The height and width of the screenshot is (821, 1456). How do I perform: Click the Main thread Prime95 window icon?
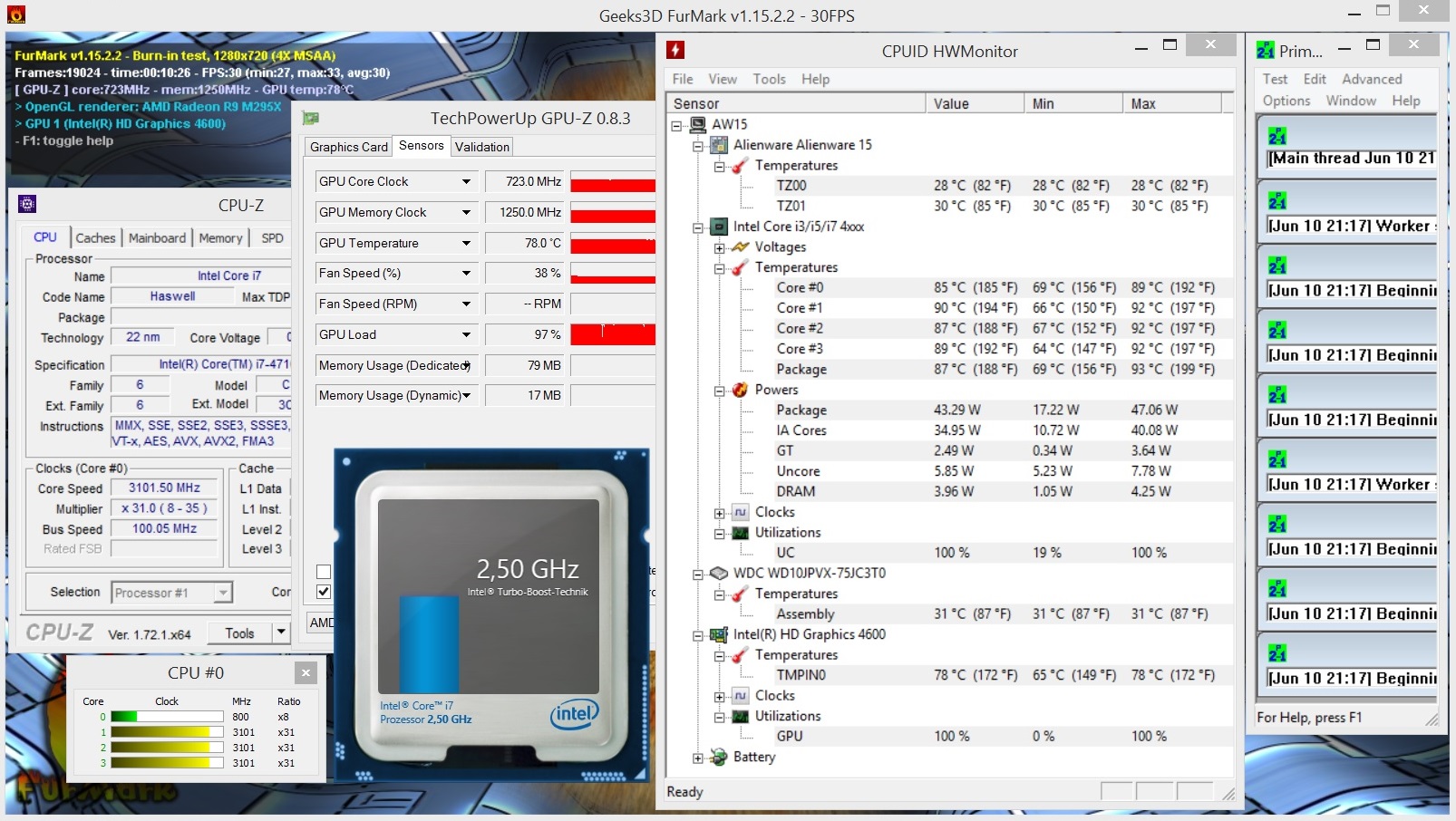(1277, 136)
